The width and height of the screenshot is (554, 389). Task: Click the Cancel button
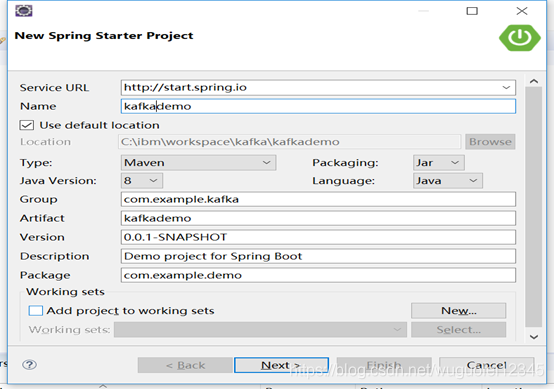click(487, 365)
